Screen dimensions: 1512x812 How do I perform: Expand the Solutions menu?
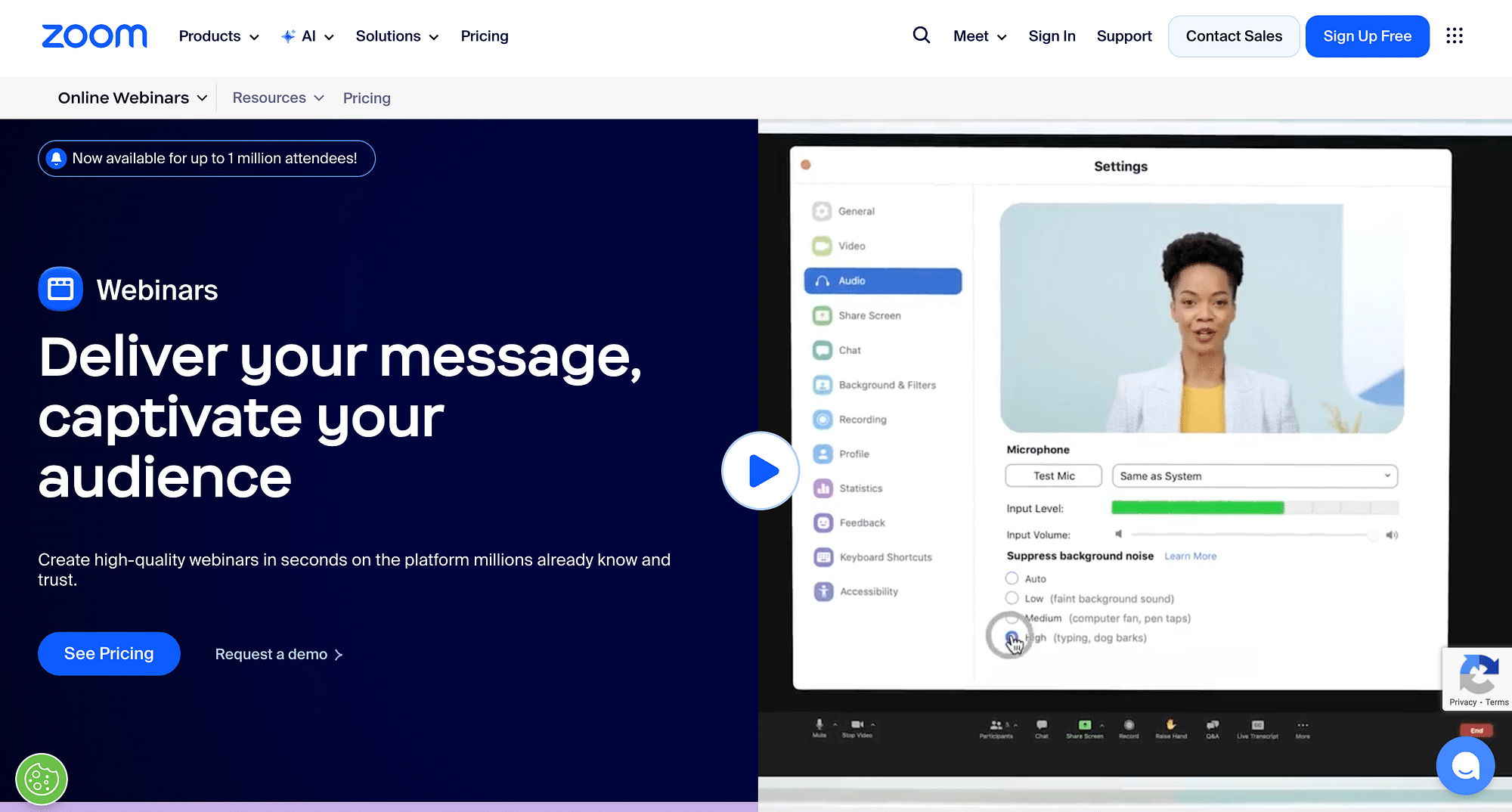click(x=398, y=36)
